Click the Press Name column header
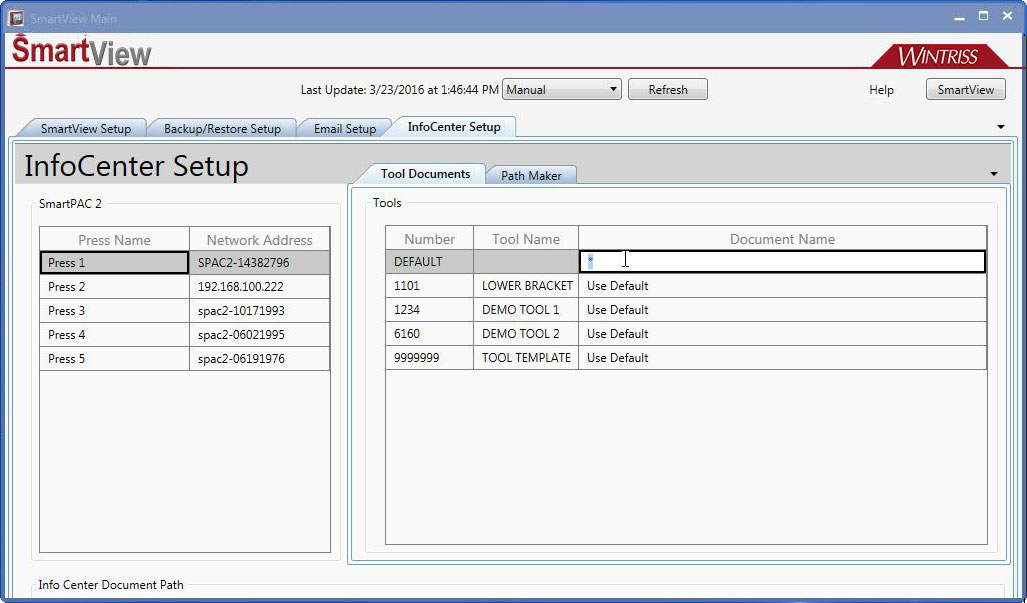 [115, 240]
